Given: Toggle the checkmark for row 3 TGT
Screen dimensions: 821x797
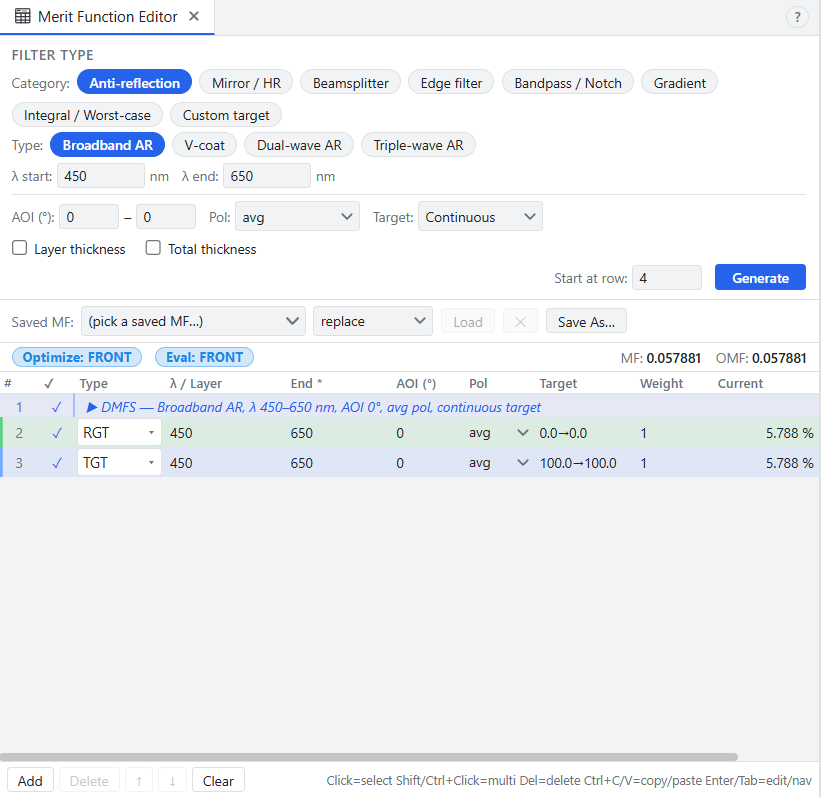Looking at the screenshot, I should point(57,463).
